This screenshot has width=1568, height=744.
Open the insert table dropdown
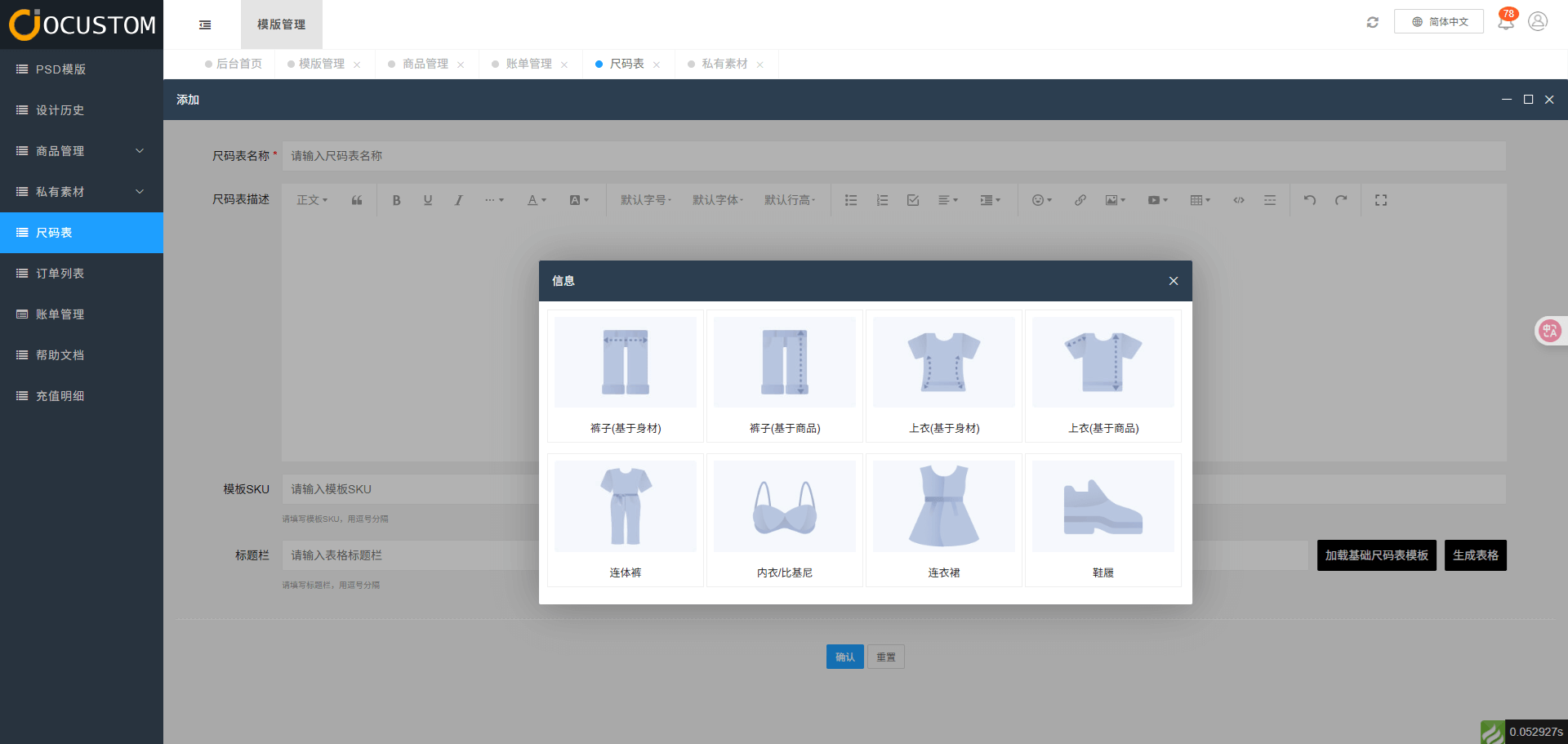[1200, 200]
